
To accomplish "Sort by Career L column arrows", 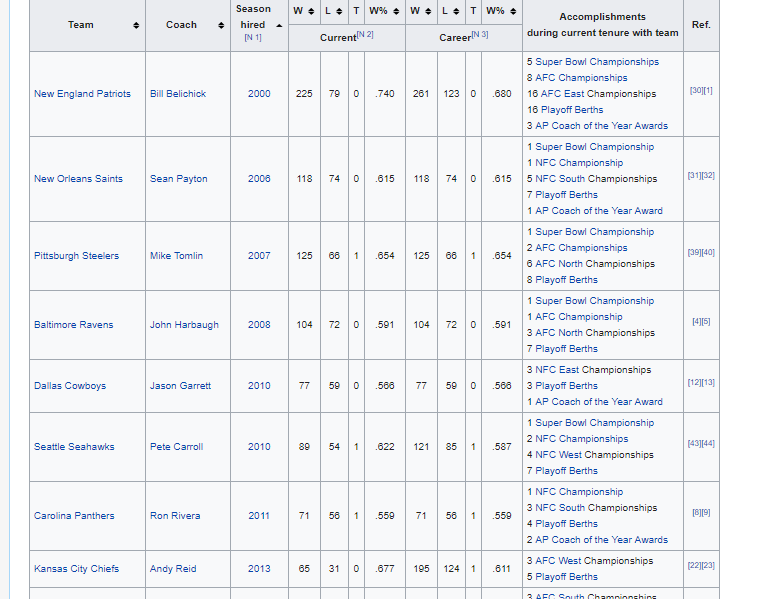I will coord(456,11).
